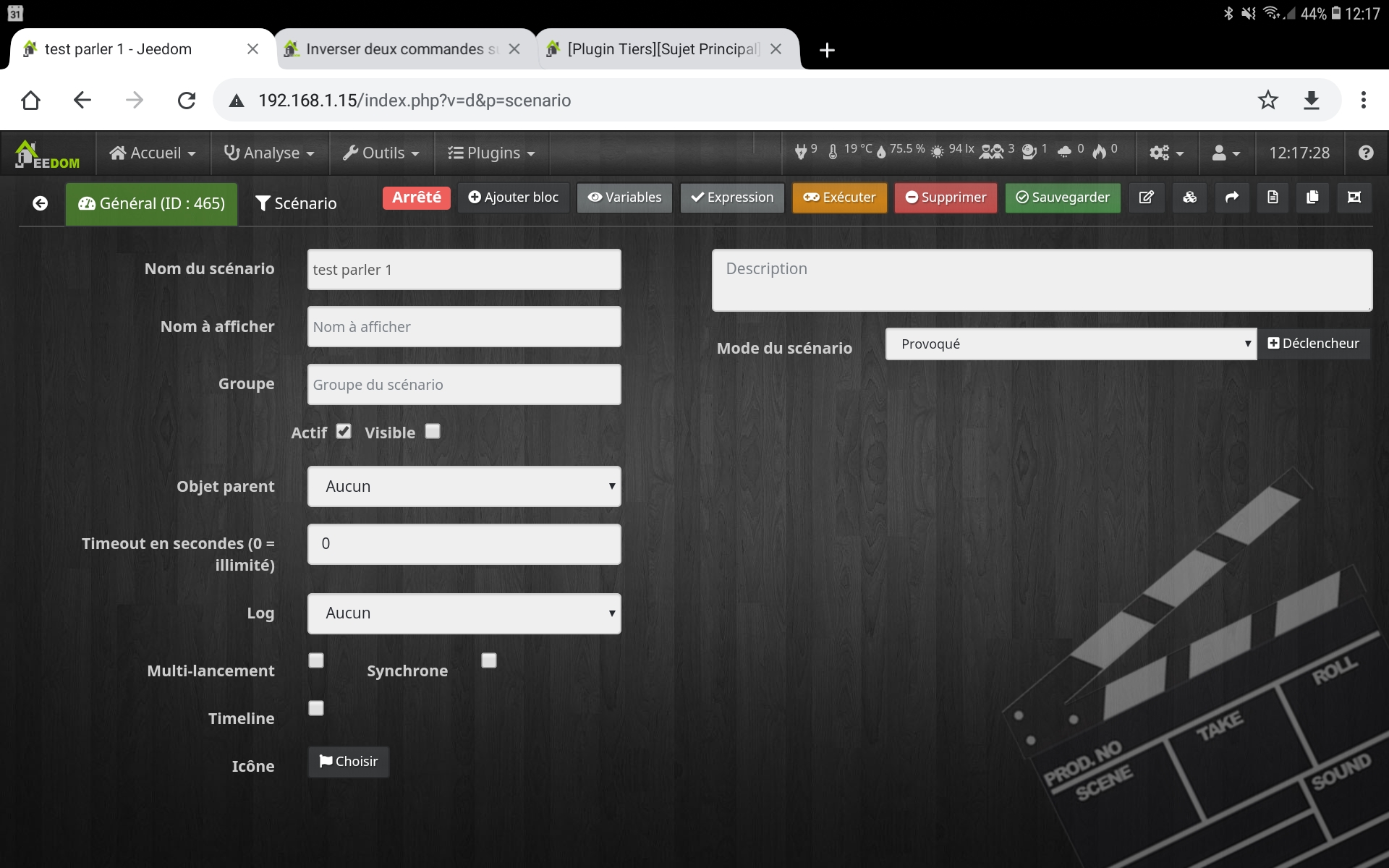Screen dimensions: 1389x868
Task: Open the Log dropdown
Action: point(464,613)
